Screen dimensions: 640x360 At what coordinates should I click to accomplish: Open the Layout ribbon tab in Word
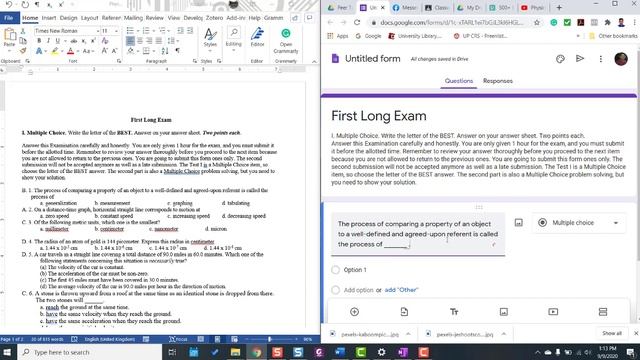pyautogui.click(x=89, y=18)
